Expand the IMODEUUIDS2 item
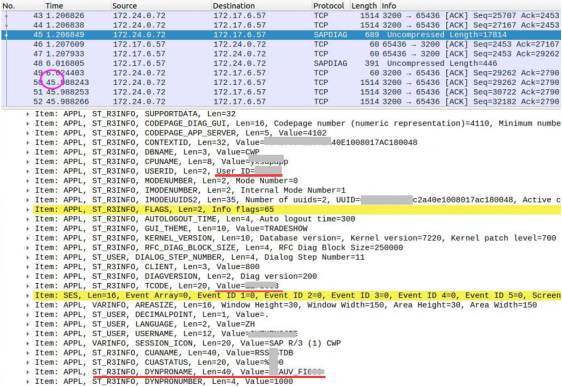 28,200
